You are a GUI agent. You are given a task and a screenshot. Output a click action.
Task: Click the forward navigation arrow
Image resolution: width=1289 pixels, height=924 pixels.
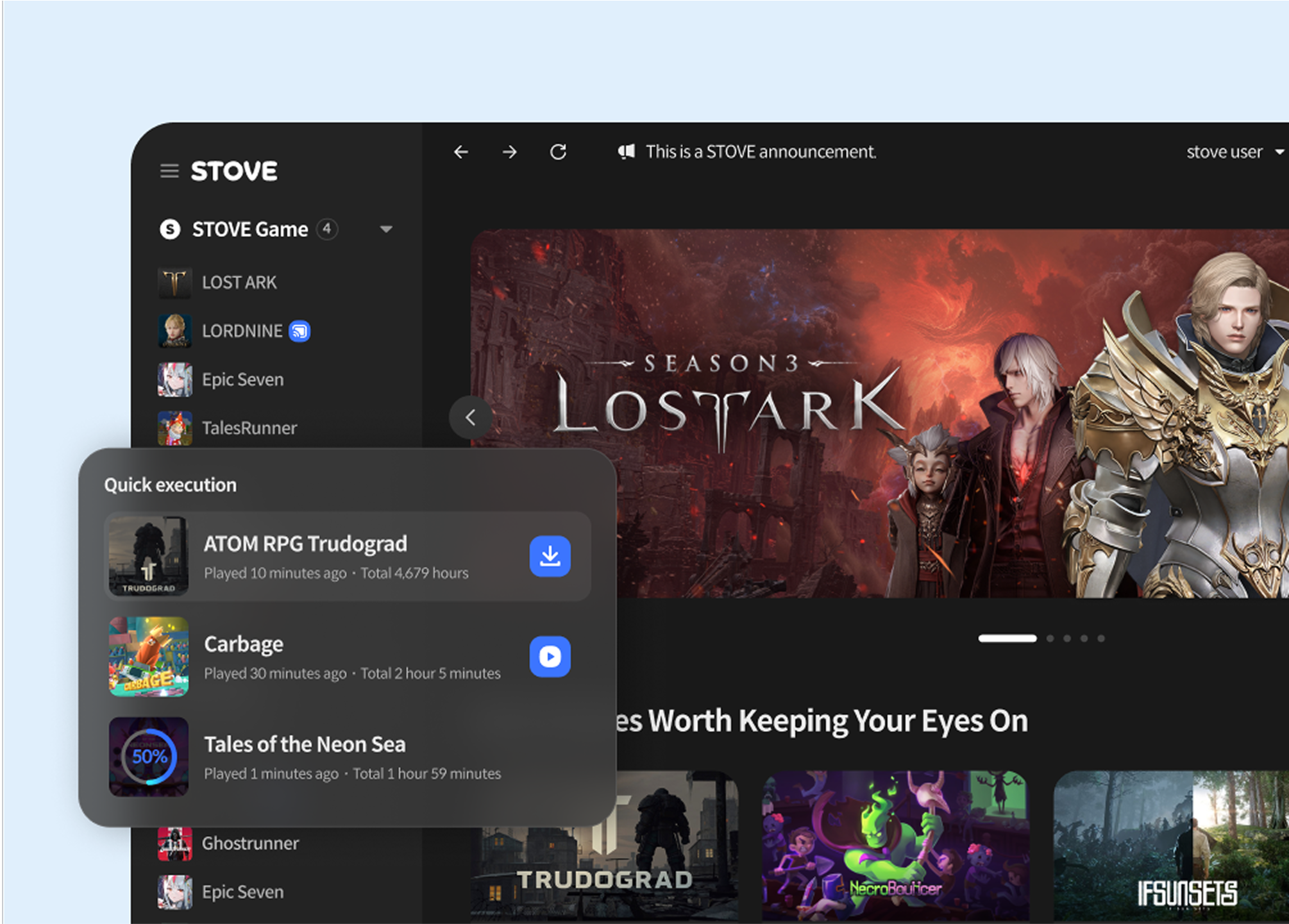coord(509,152)
